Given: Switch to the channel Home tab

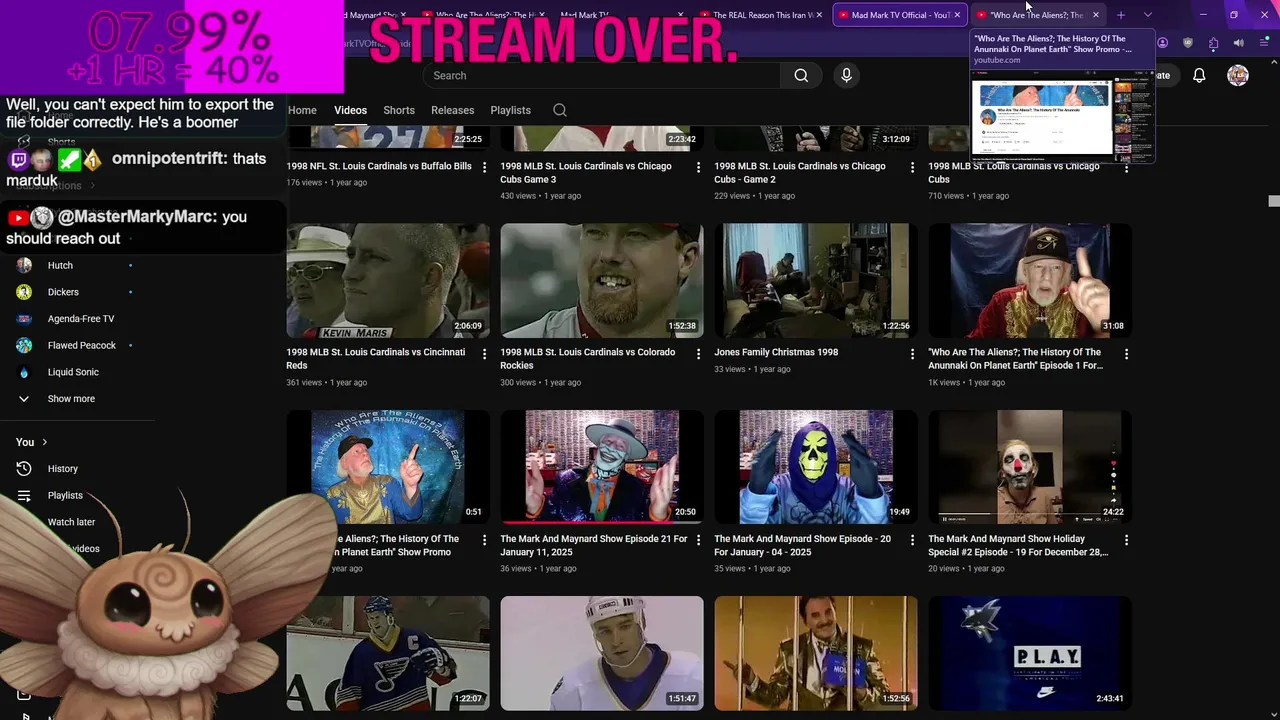Looking at the screenshot, I should [302, 110].
